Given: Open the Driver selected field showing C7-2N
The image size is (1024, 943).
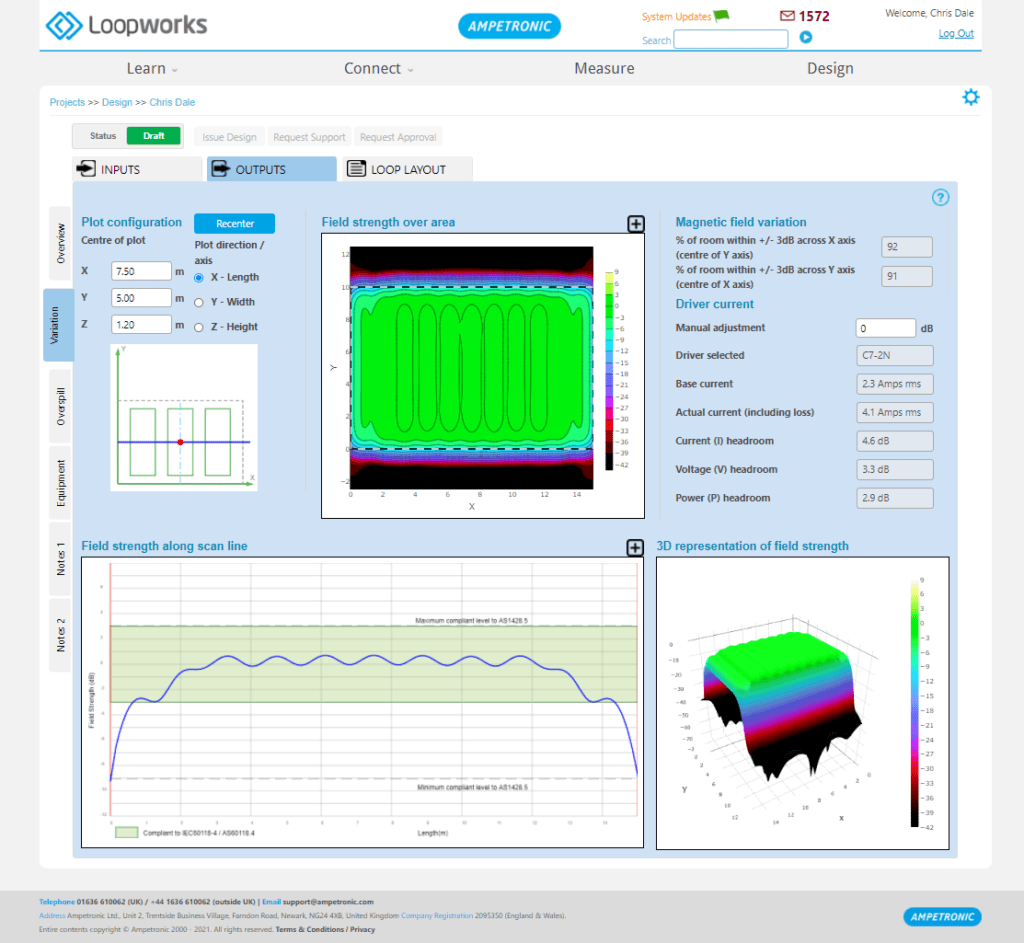Looking at the screenshot, I should pos(894,355).
